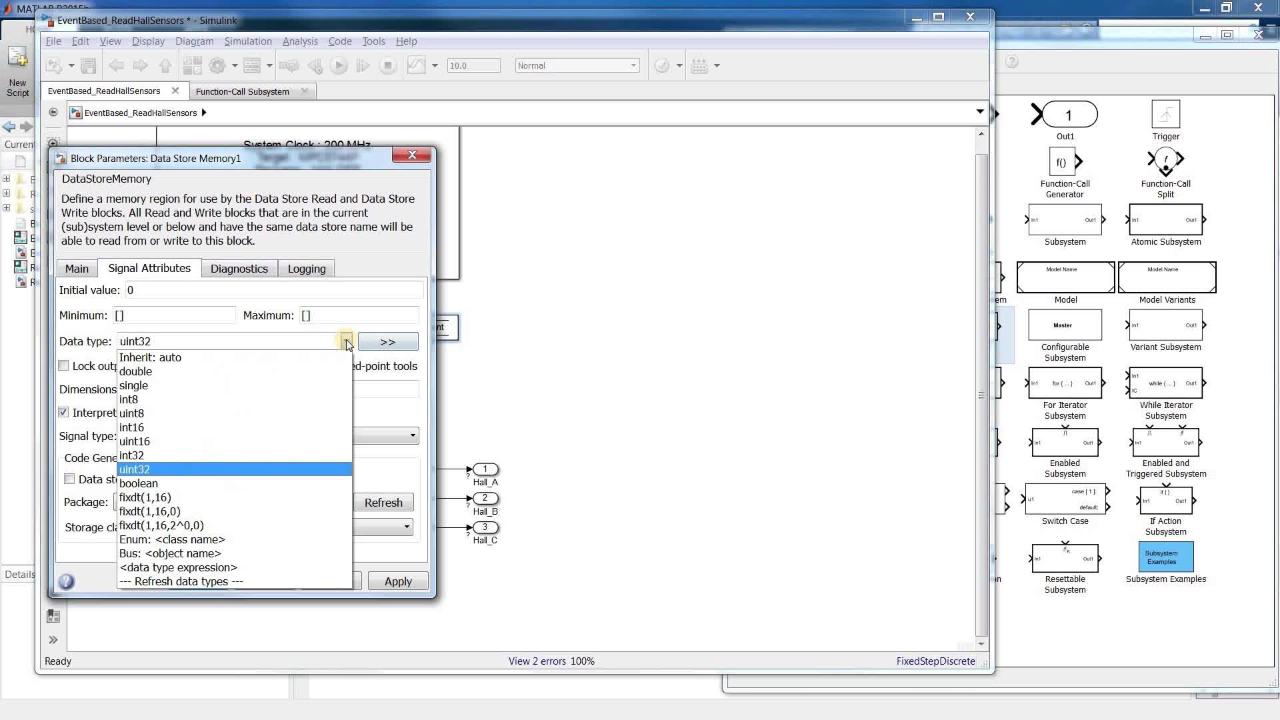Click the help icon in Block Parameters dialog

tap(66, 581)
